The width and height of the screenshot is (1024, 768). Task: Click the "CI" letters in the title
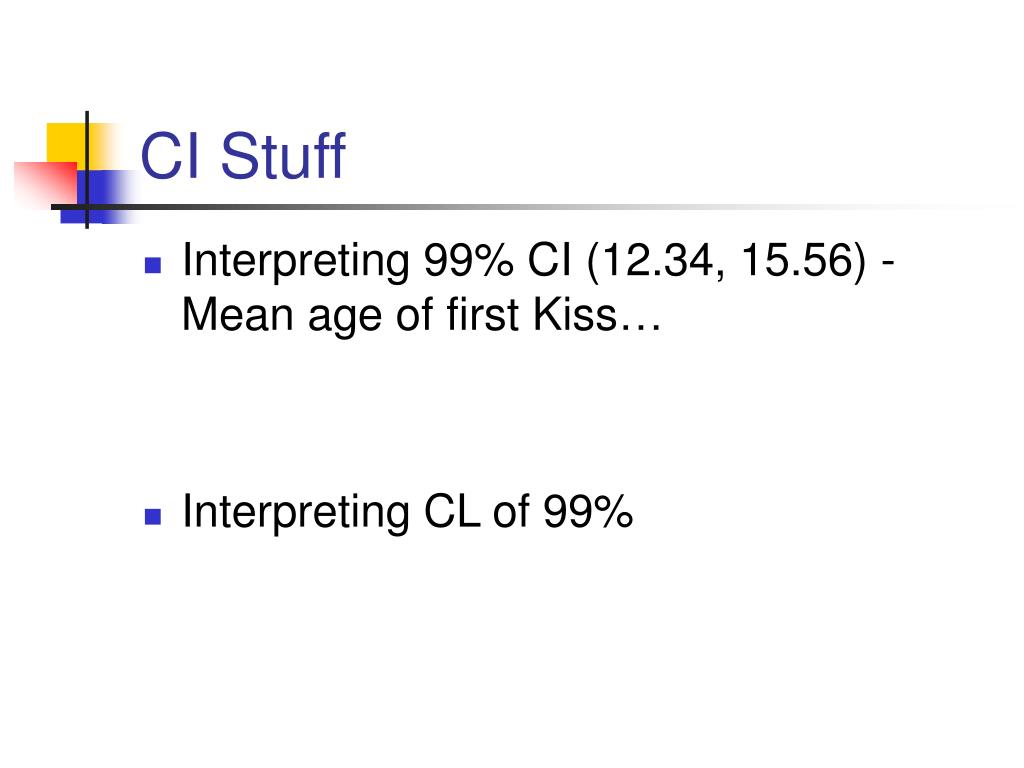169,155
